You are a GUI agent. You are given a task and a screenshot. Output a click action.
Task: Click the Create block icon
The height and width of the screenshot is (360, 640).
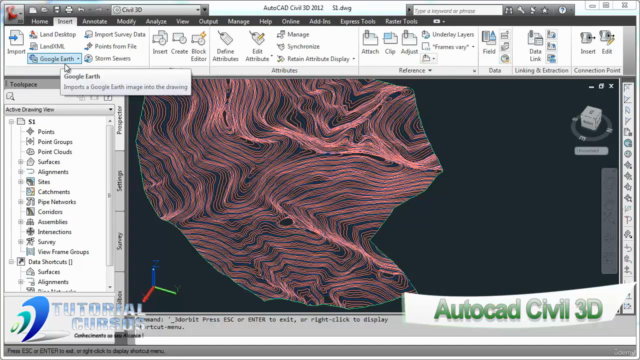[x=179, y=42]
